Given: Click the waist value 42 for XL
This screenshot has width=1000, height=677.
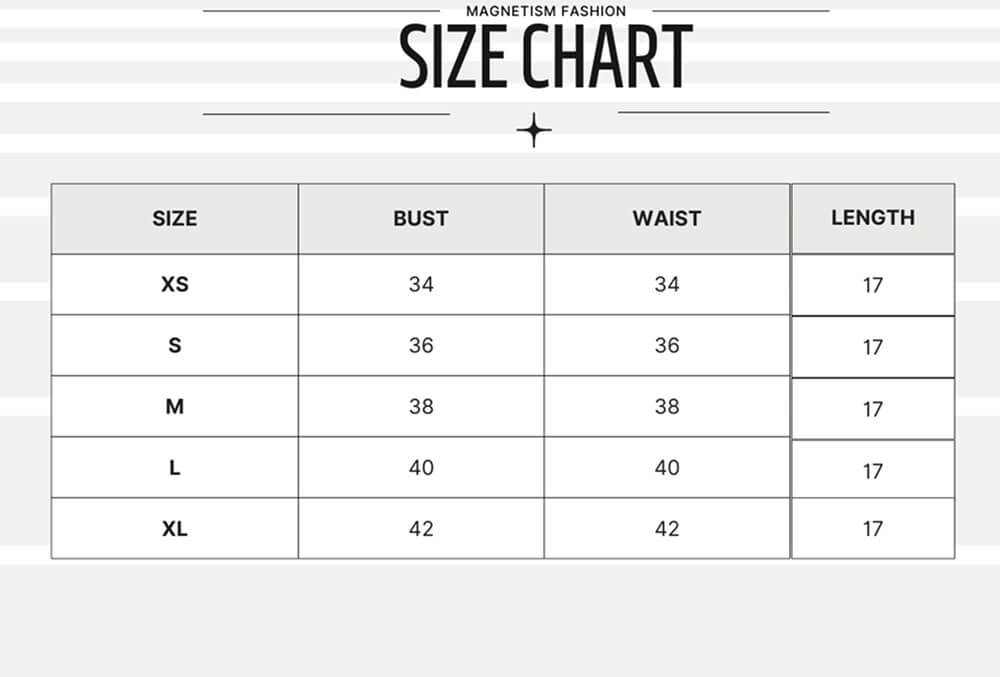Looking at the screenshot, I should (667, 528).
